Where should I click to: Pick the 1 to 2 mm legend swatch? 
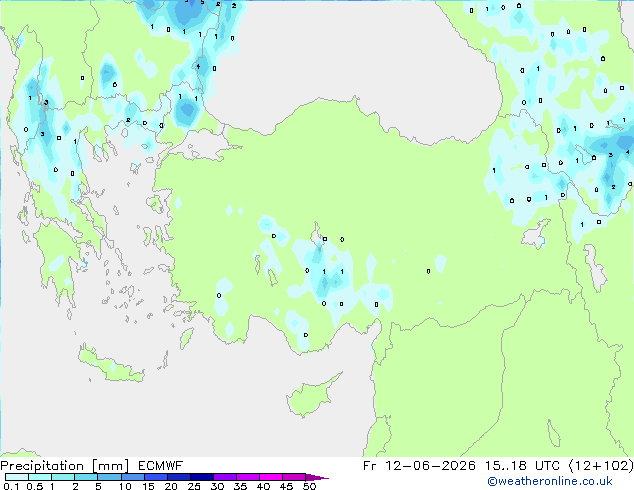63,477
